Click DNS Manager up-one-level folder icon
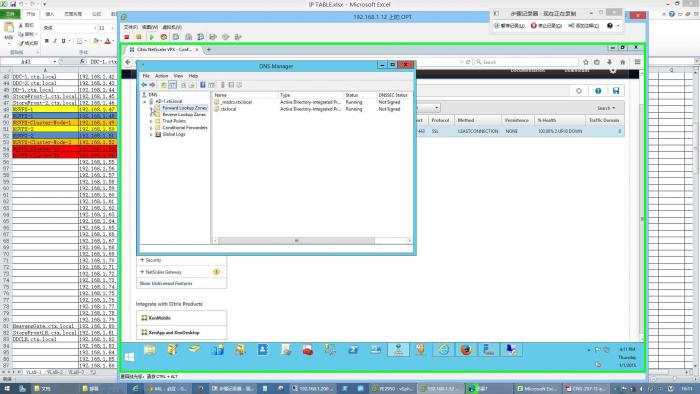This screenshot has height=394, width=700. click(x=164, y=85)
